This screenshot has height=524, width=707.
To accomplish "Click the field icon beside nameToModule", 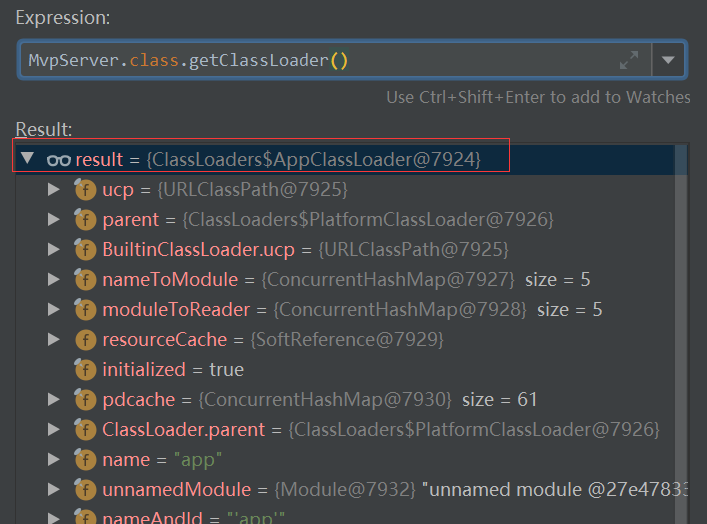I will tap(85, 280).
